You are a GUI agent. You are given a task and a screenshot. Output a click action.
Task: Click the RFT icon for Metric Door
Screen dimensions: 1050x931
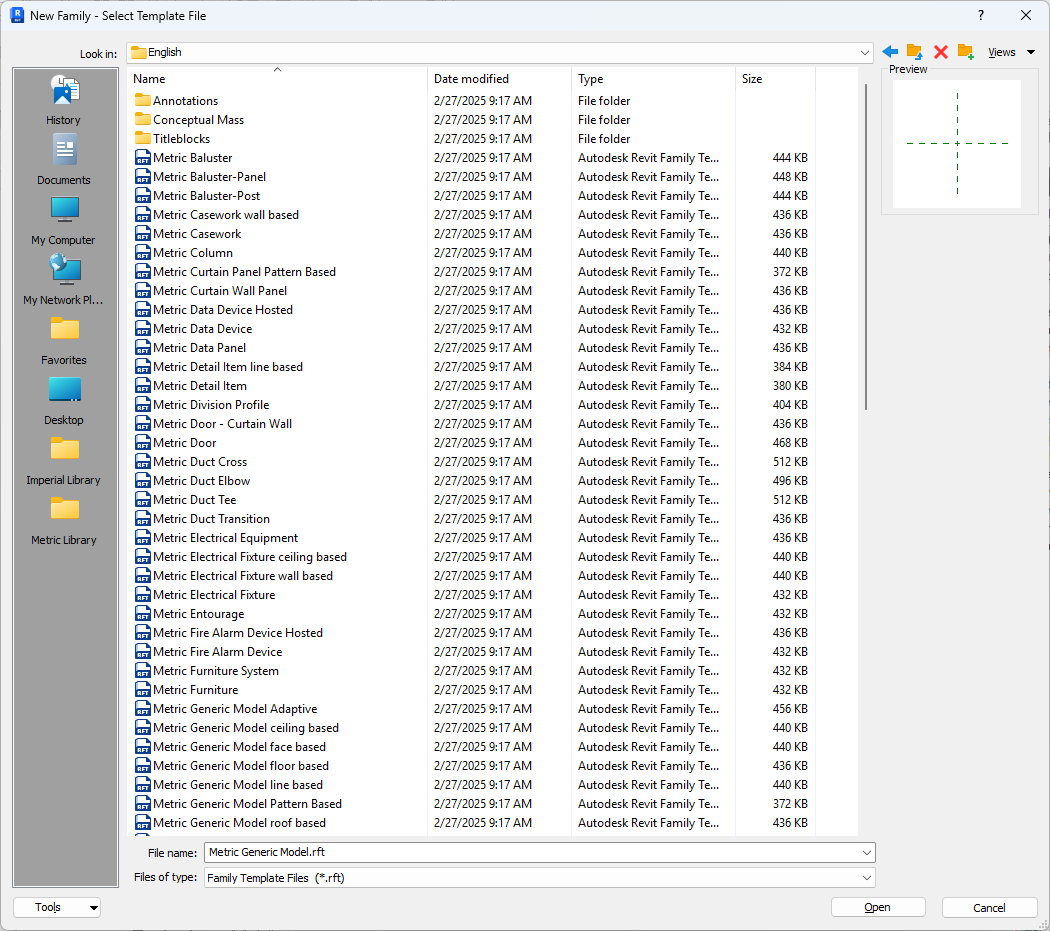pyautogui.click(x=143, y=443)
